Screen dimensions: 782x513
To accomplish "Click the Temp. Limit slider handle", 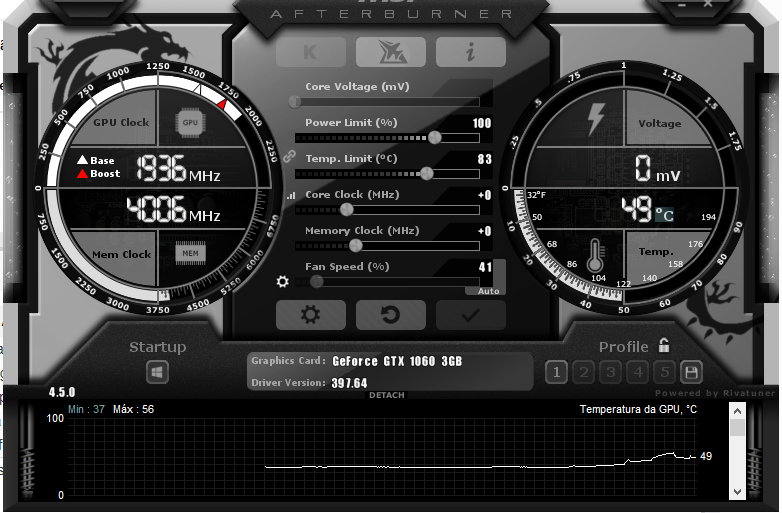I will (426, 173).
